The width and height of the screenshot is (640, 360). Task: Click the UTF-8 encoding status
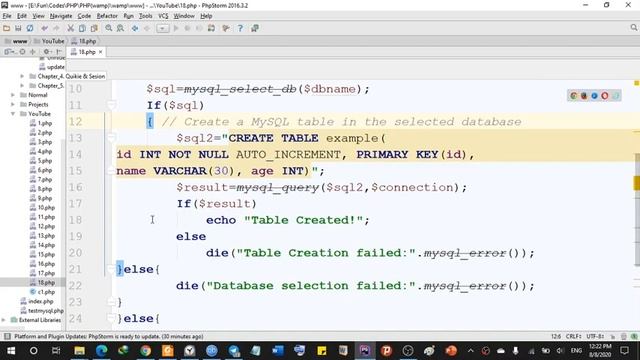coord(595,336)
